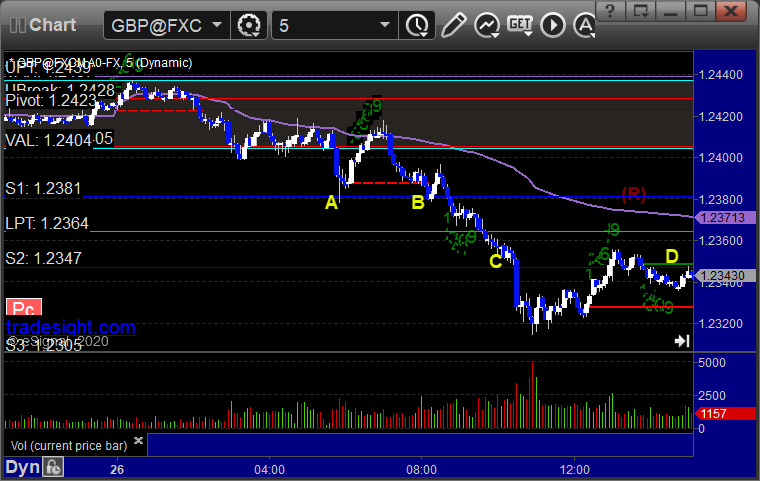Click the play replay icon

click(553, 25)
